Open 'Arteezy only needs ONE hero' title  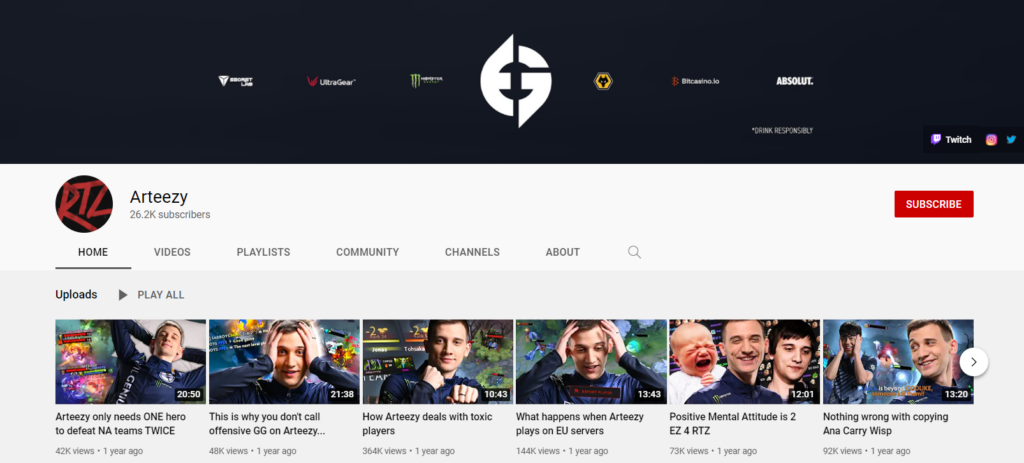point(121,424)
